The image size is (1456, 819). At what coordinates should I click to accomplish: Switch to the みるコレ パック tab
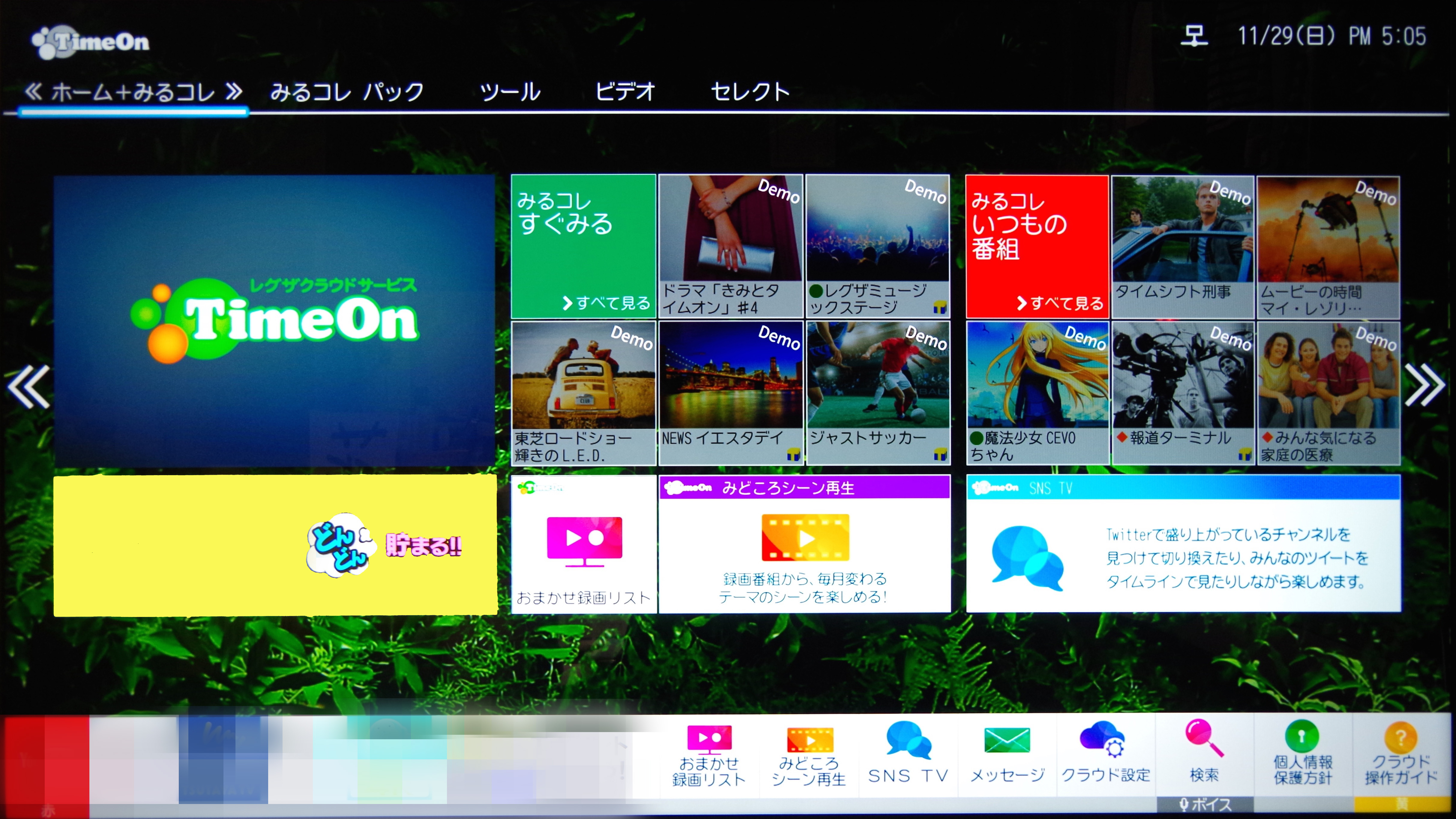click(346, 91)
